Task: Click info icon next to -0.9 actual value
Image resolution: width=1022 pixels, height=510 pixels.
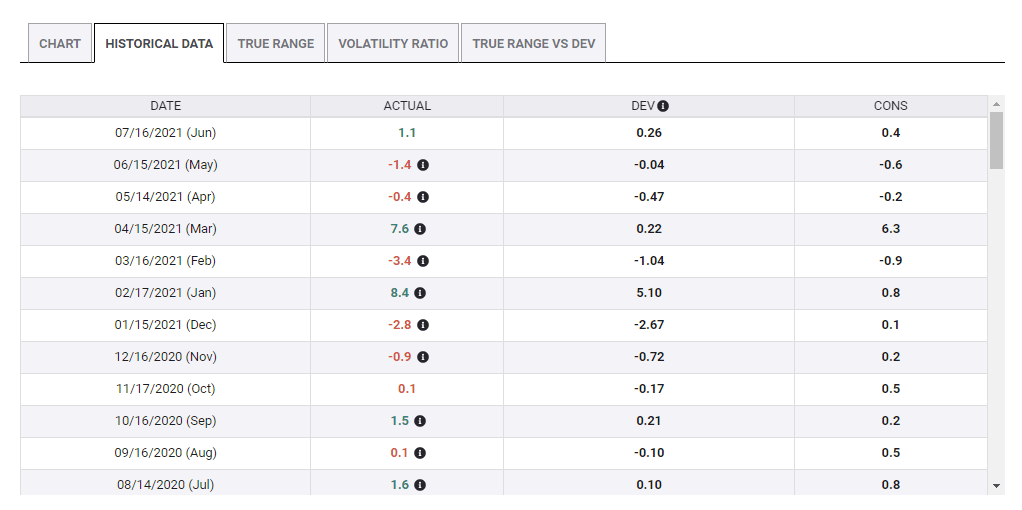Action: pyautogui.click(x=423, y=357)
